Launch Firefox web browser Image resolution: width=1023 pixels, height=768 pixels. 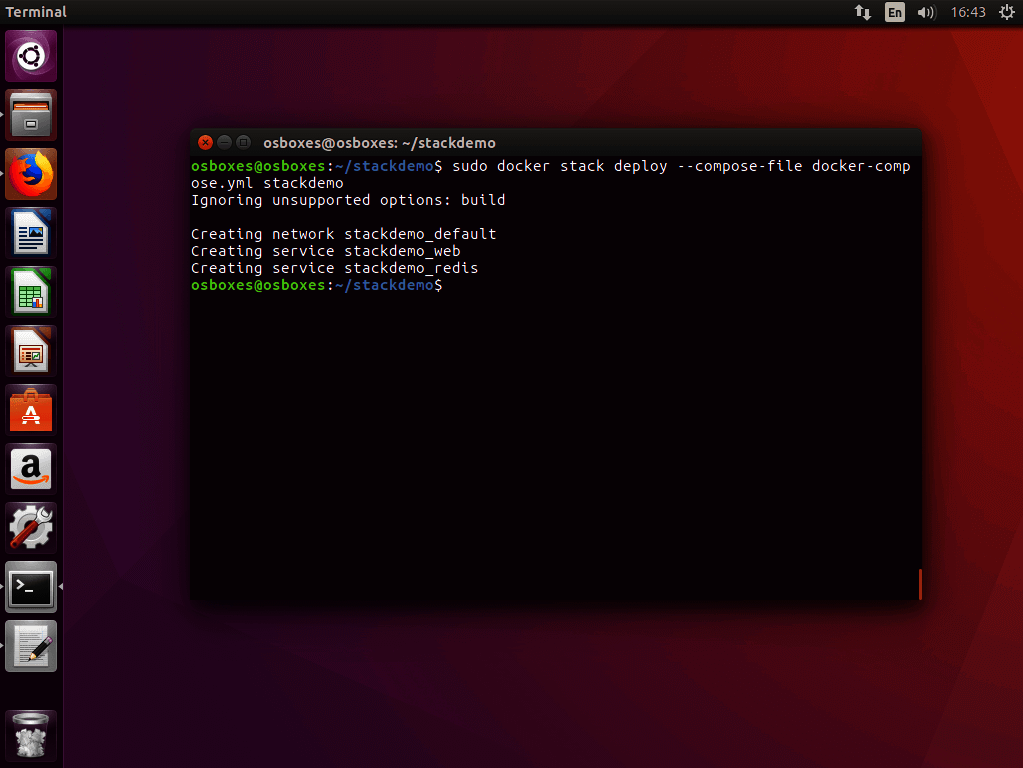pyautogui.click(x=31, y=174)
